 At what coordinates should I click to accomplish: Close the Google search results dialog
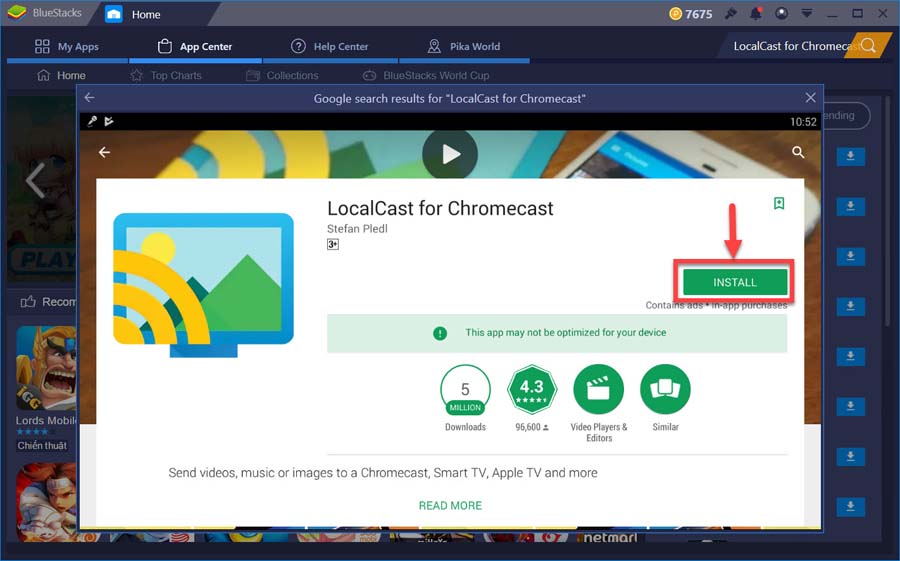810,98
